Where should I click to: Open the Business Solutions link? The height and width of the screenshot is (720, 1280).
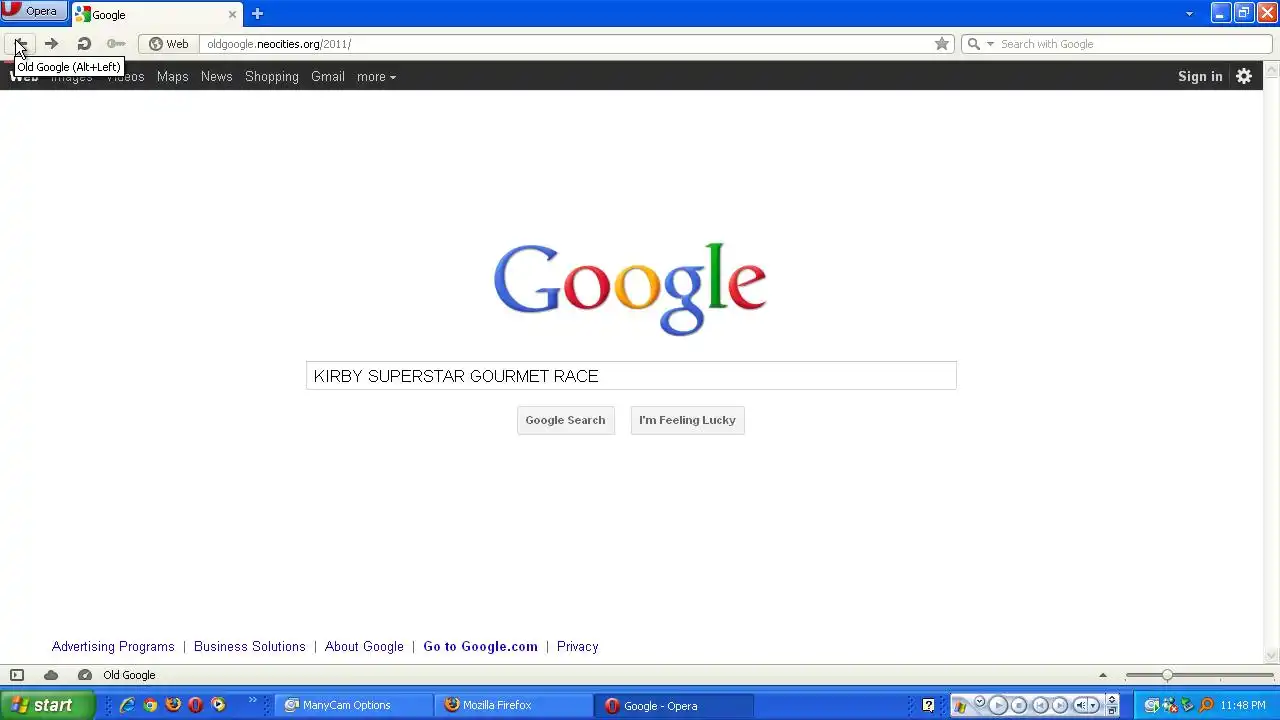pos(250,647)
